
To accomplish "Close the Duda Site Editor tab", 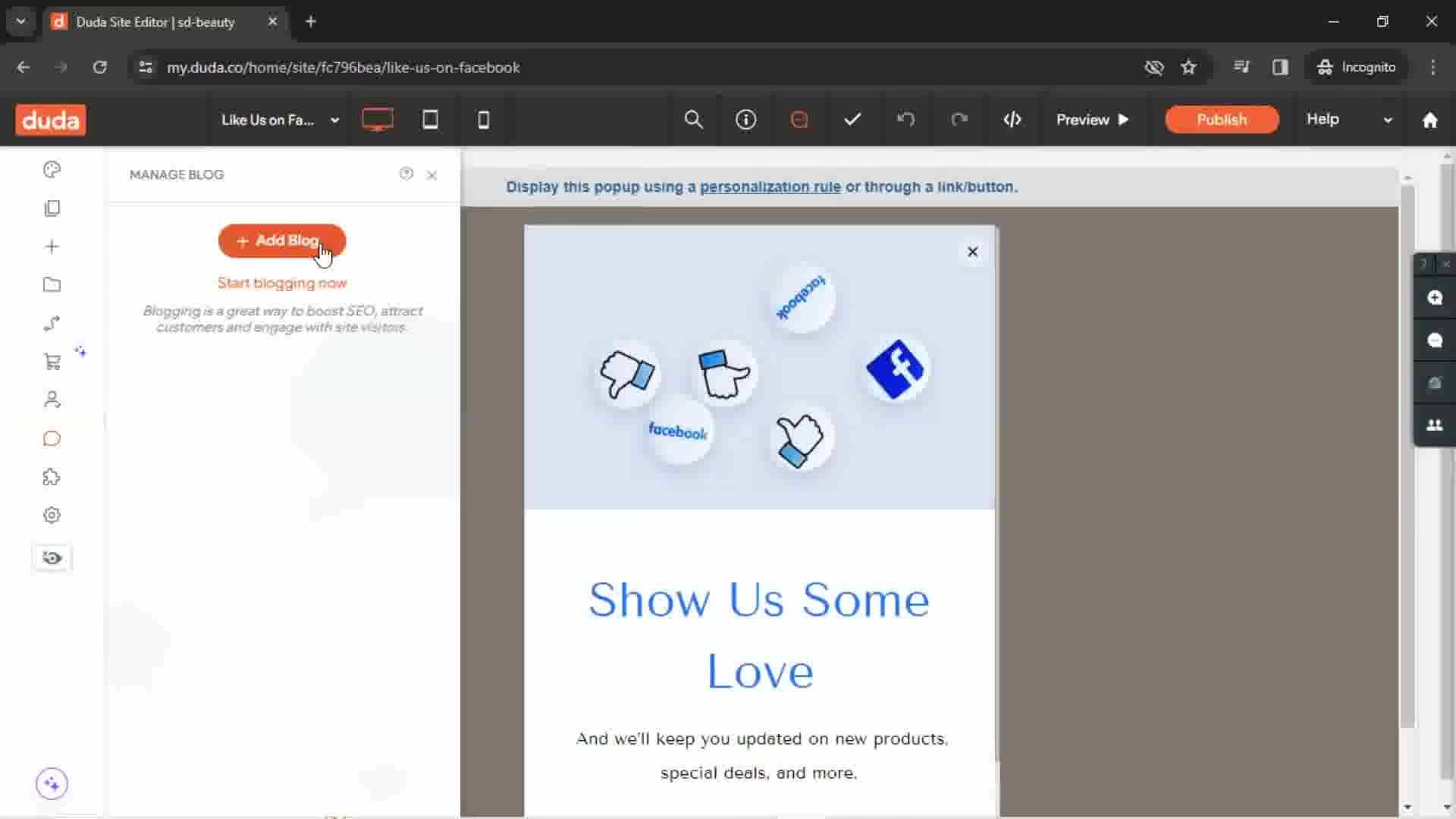I will click(x=272, y=22).
